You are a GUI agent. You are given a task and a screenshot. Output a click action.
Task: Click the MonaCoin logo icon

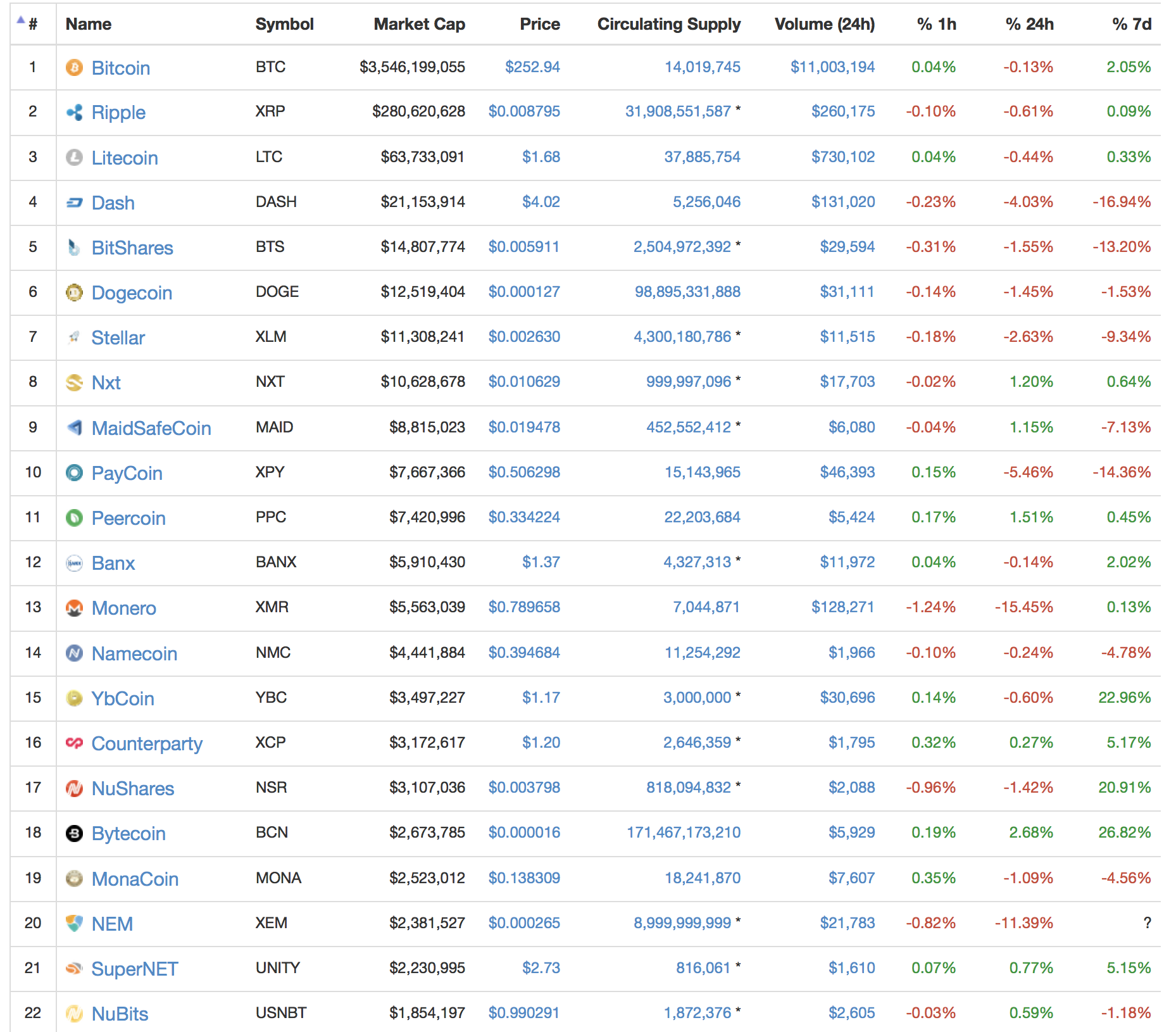click(x=74, y=878)
